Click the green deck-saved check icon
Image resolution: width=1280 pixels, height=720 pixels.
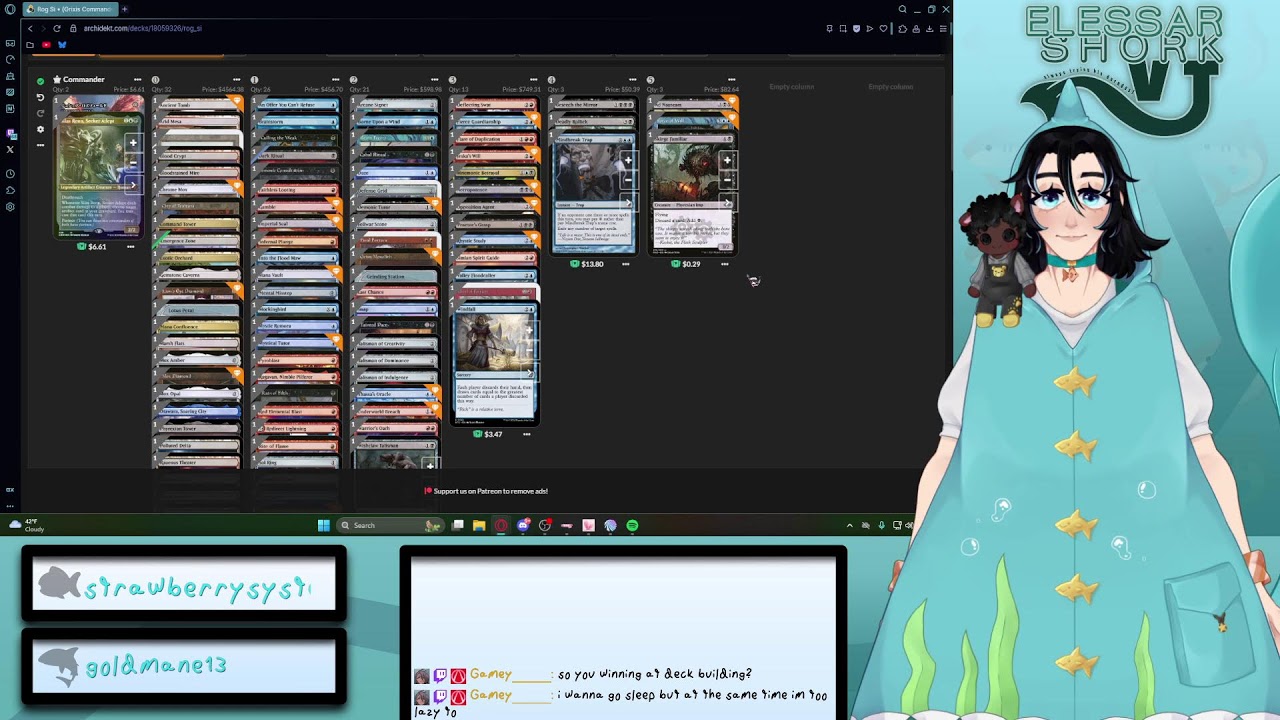point(40,80)
